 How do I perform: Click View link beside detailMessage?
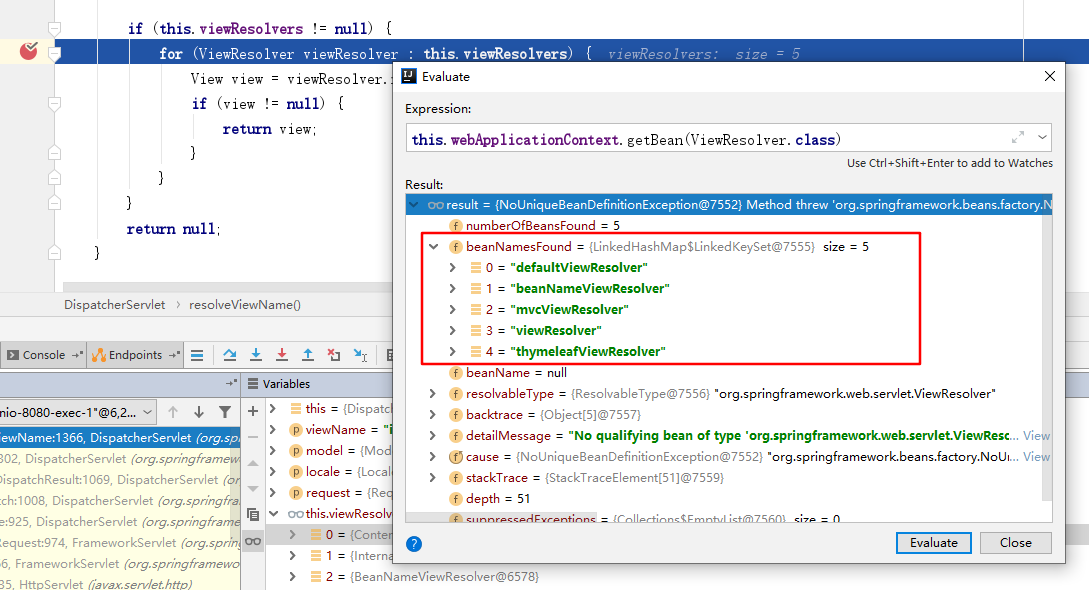tap(1036, 436)
